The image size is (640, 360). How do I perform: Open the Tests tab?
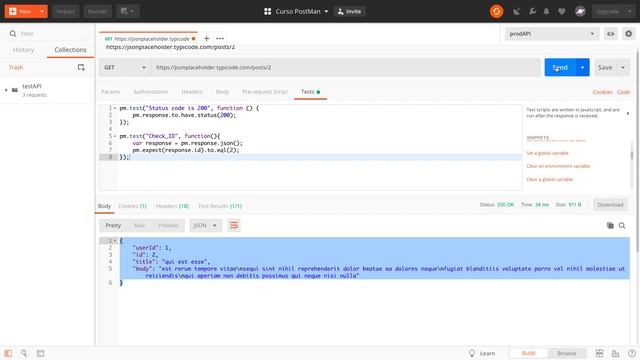coord(310,92)
